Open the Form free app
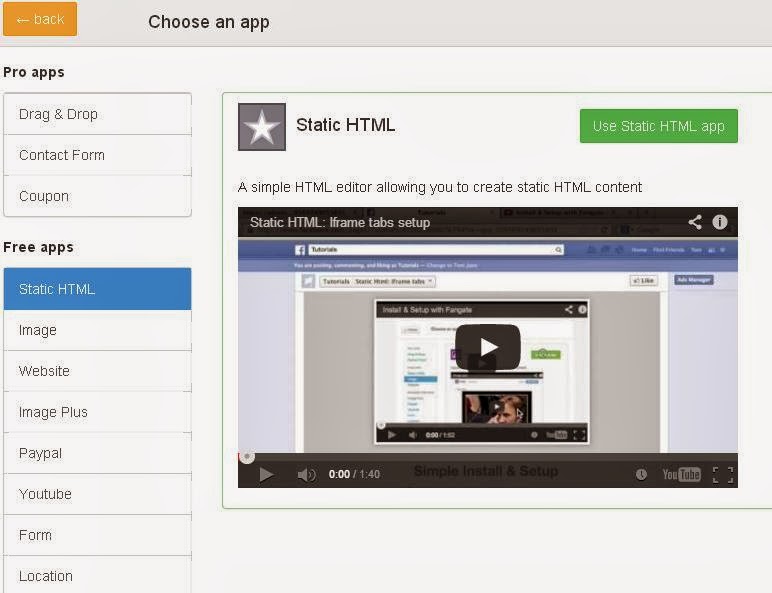The height and width of the screenshot is (593, 772). [97, 535]
